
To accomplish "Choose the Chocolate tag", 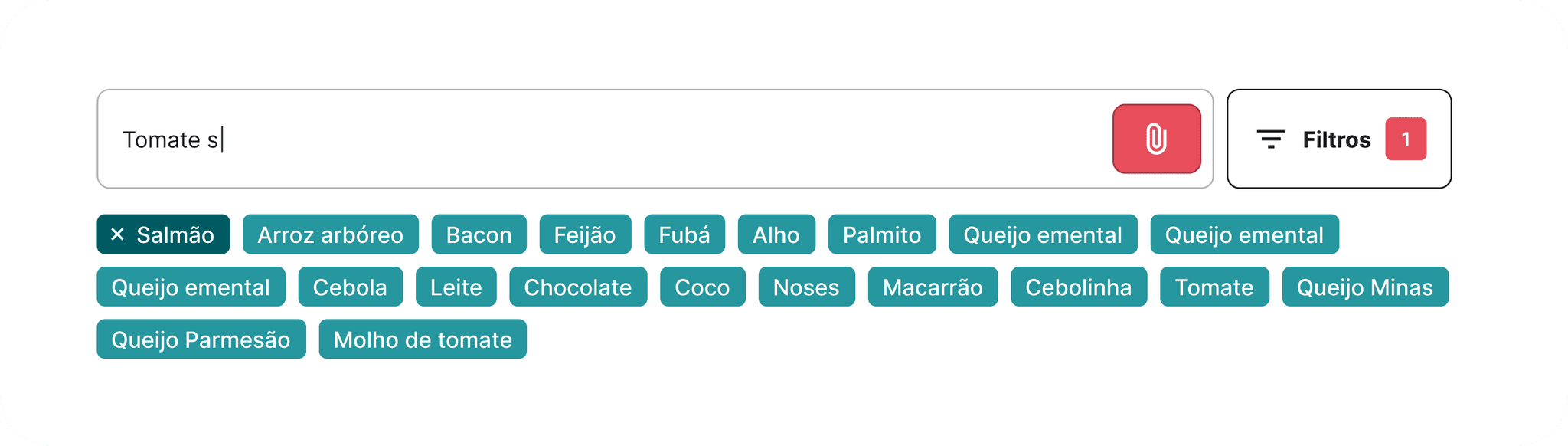I will (577, 287).
